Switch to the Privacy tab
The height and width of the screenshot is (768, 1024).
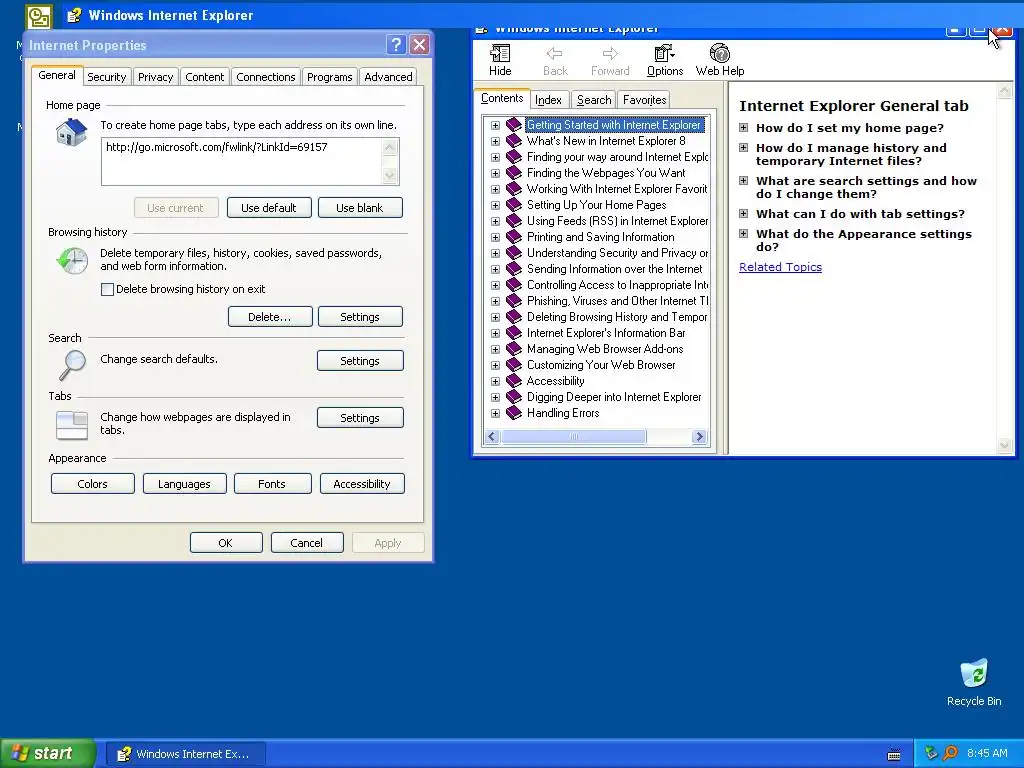pyautogui.click(x=155, y=76)
